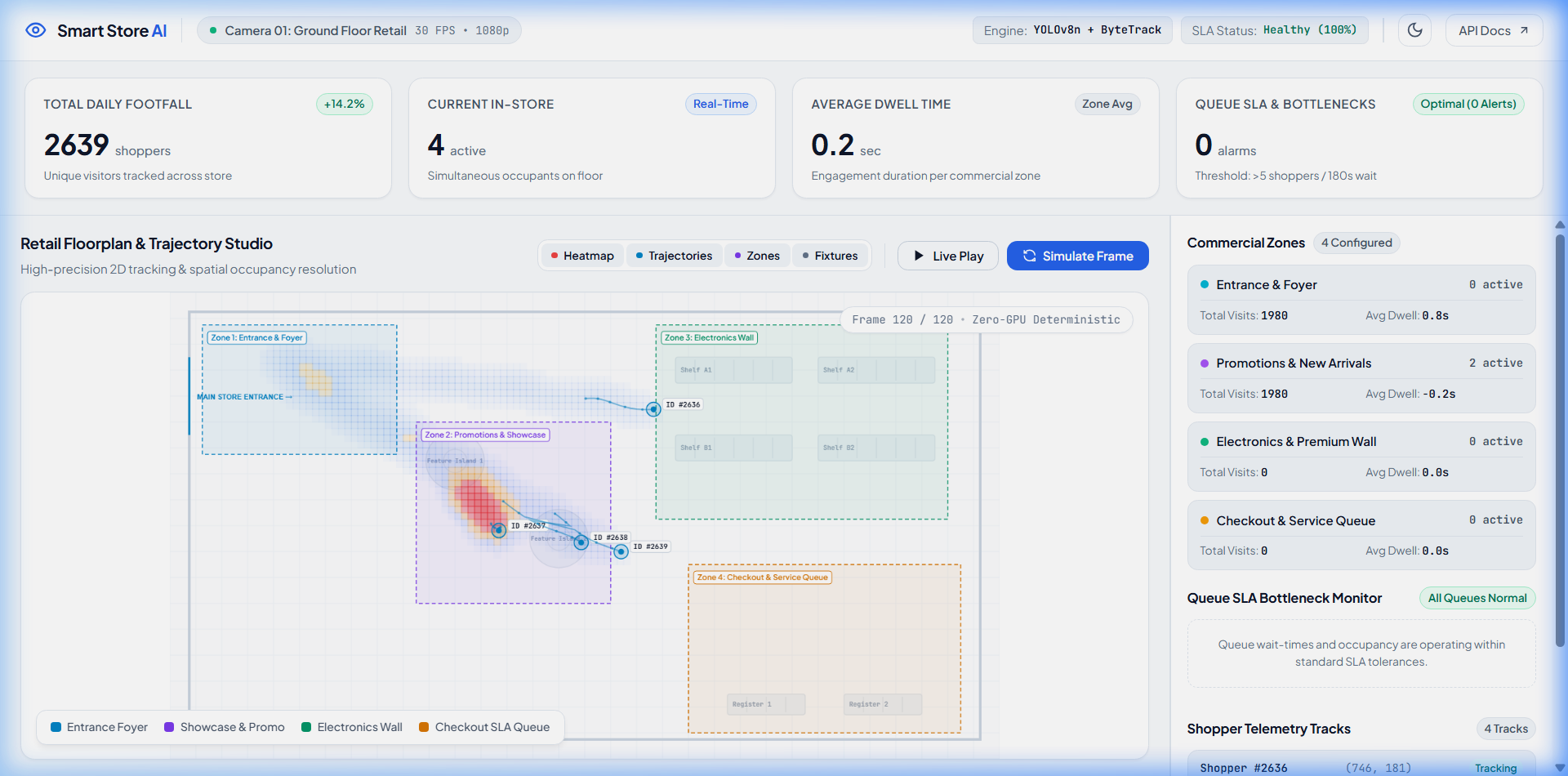
Task: Click Engine YOLOv8n + ByteTrack badge
Action: point(1072,30)
